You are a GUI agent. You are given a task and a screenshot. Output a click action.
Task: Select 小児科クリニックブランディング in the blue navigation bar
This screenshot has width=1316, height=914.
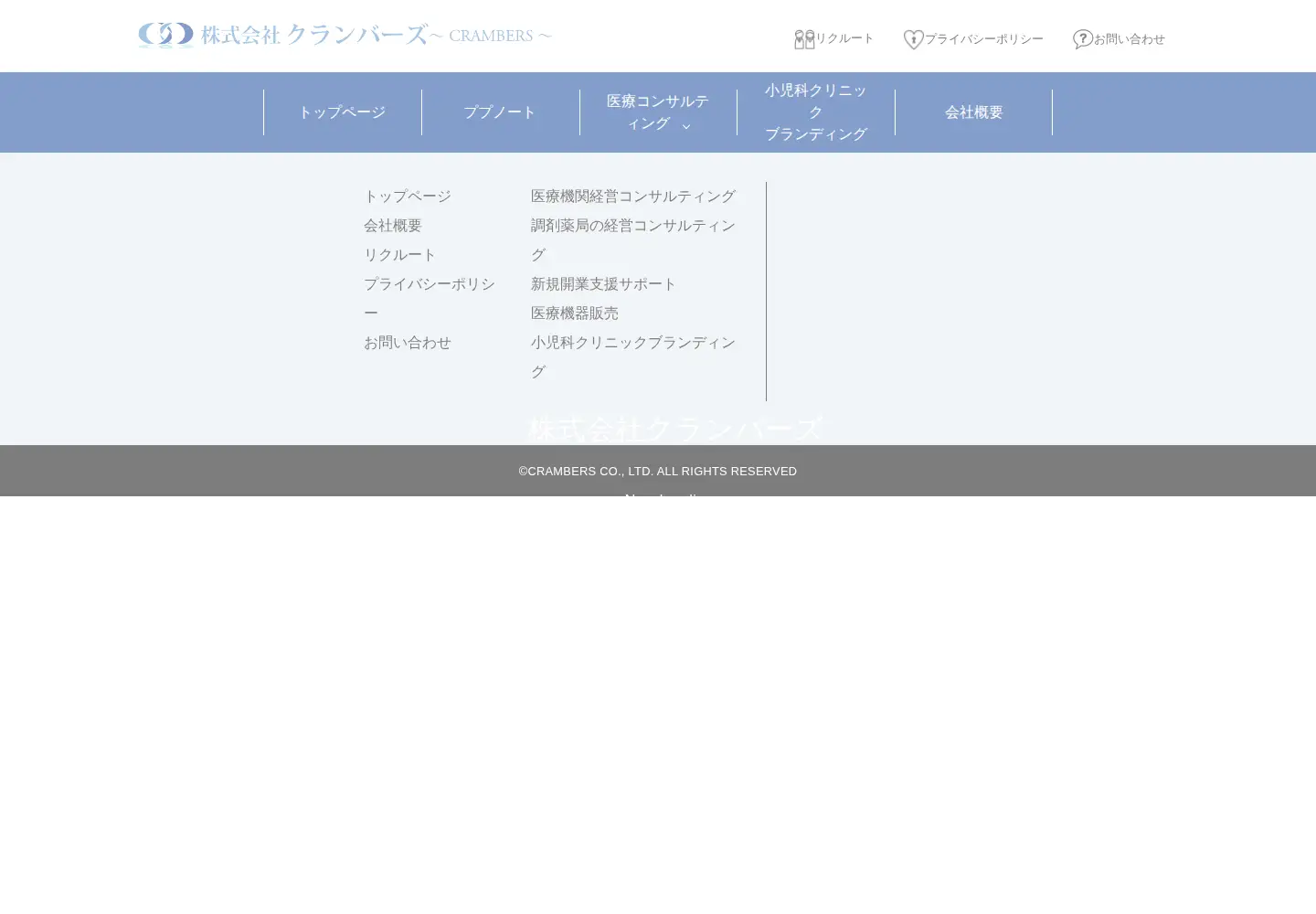[x=816, y=112]
